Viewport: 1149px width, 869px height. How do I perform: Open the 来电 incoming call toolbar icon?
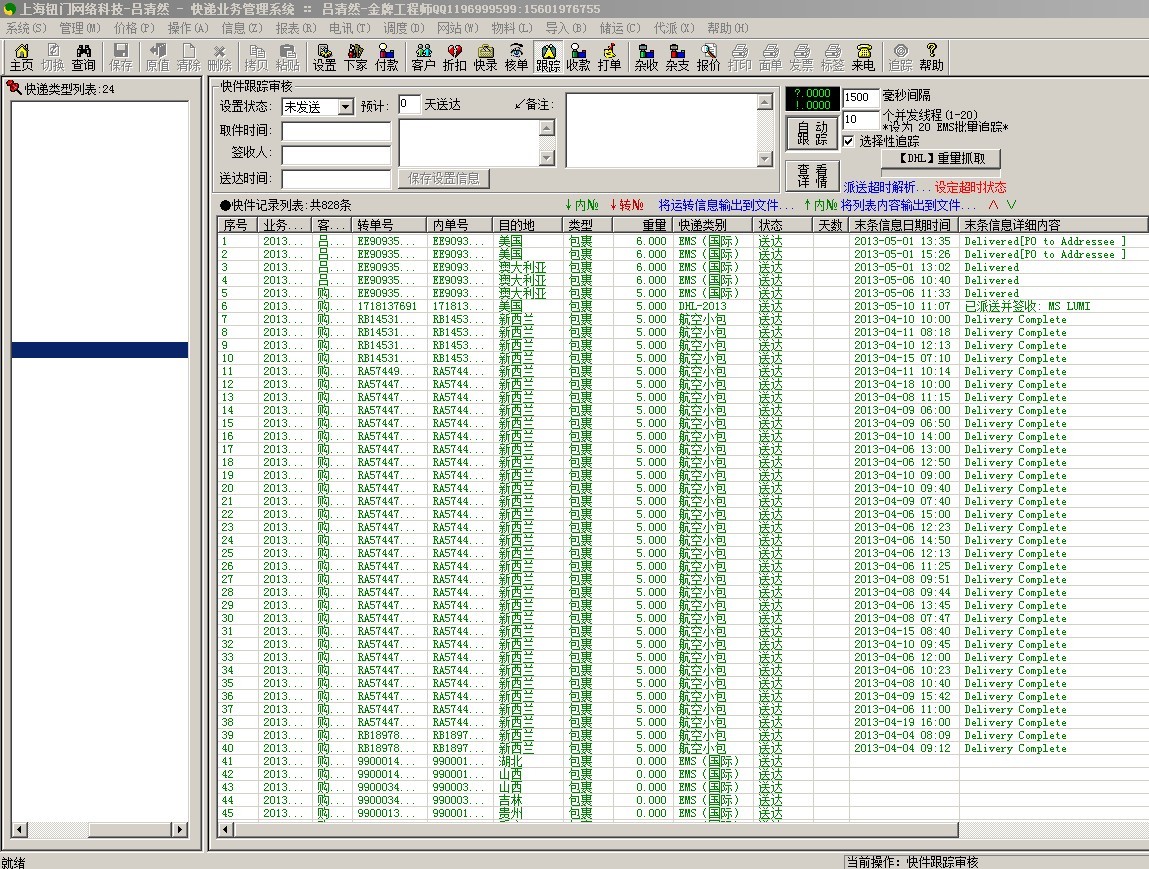863,57
